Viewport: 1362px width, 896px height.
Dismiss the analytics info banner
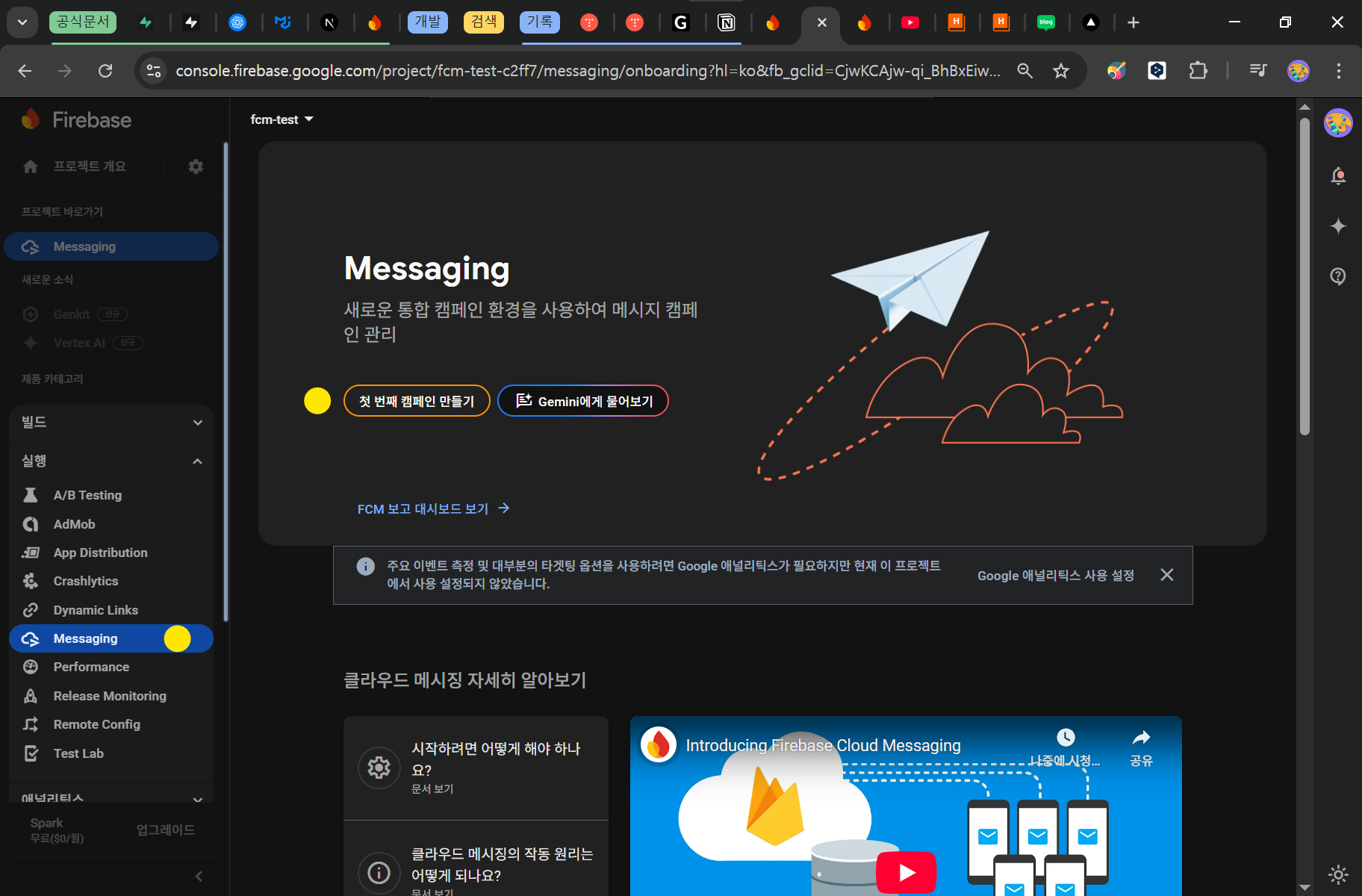tap(1167, 575)
